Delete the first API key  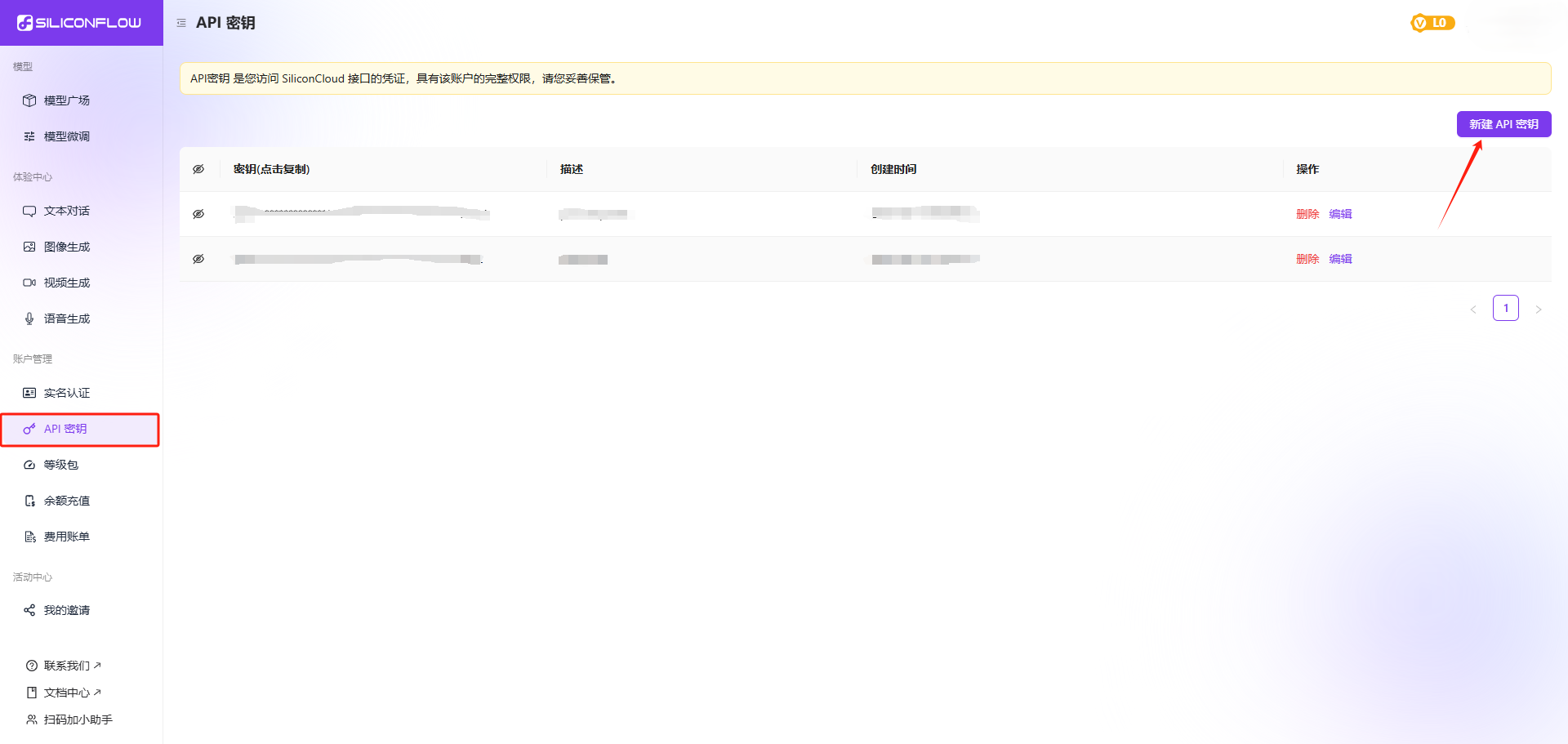(x=1307, y=214)
